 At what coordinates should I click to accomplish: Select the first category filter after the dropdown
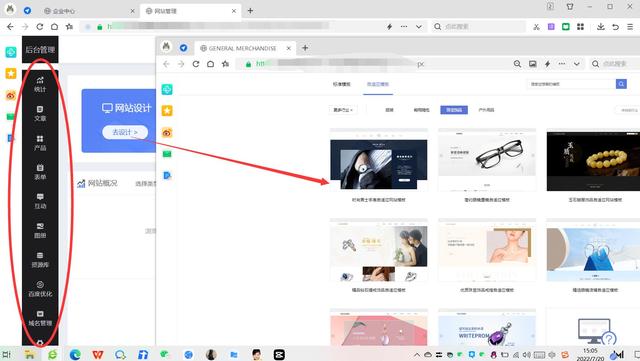click(x=390, y=110)
